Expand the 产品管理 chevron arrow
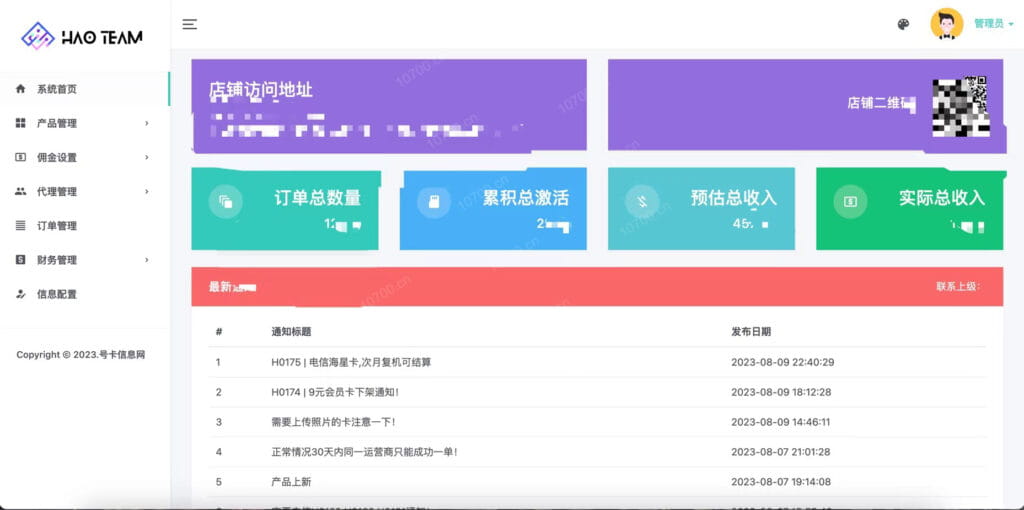 [x=147, y=123]
